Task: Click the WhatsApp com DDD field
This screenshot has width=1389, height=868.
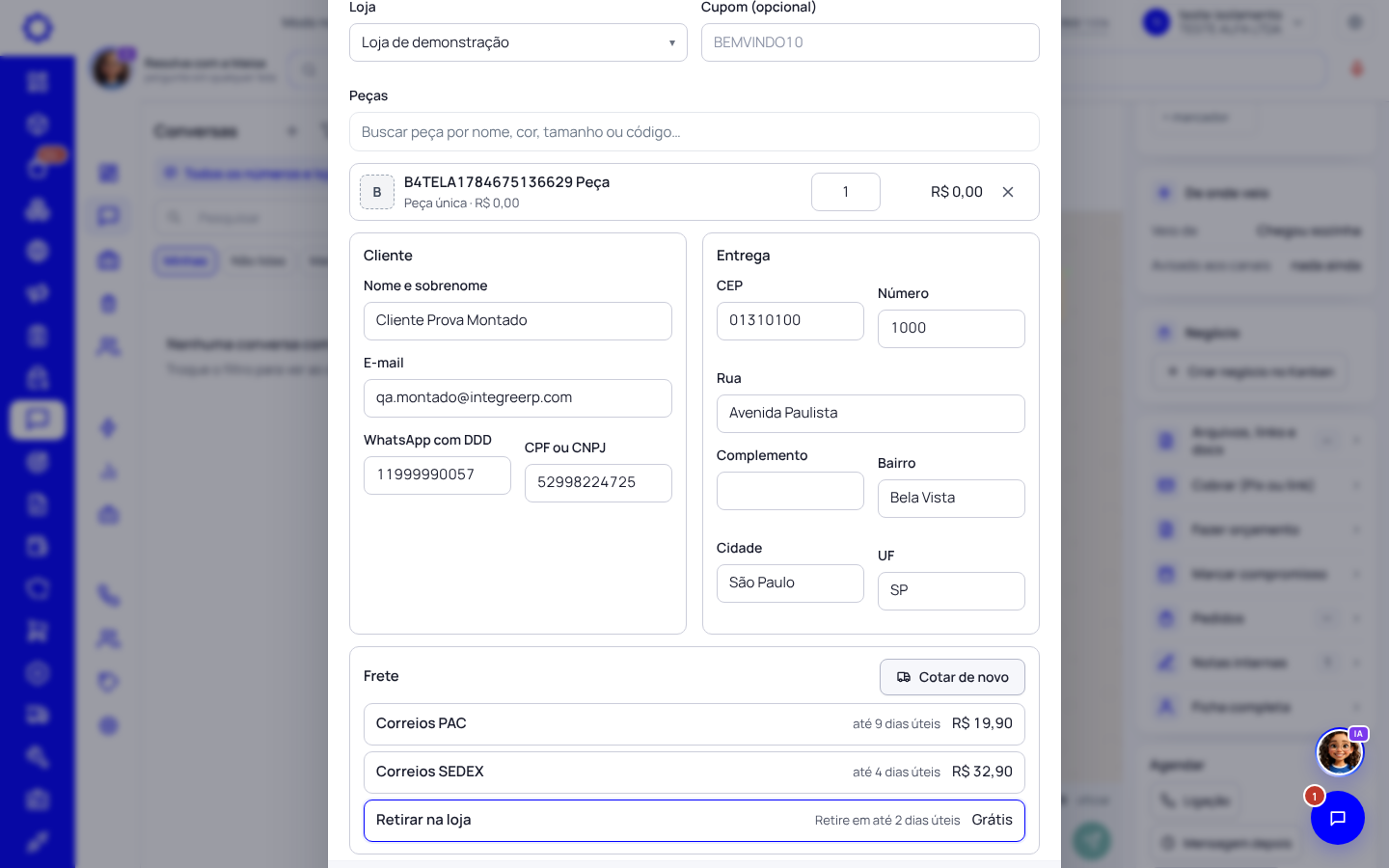Action: [437, 475]
